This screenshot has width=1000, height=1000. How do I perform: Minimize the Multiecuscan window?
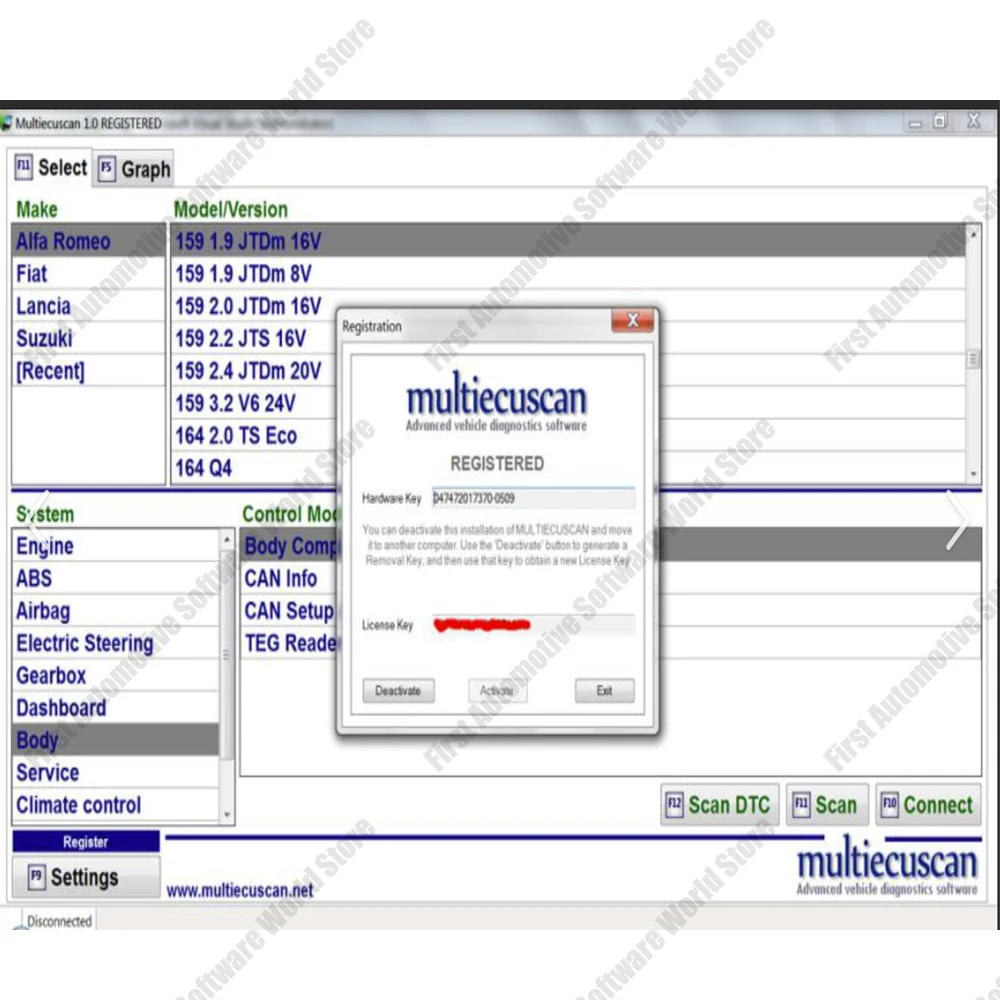[x=915, y=122]
